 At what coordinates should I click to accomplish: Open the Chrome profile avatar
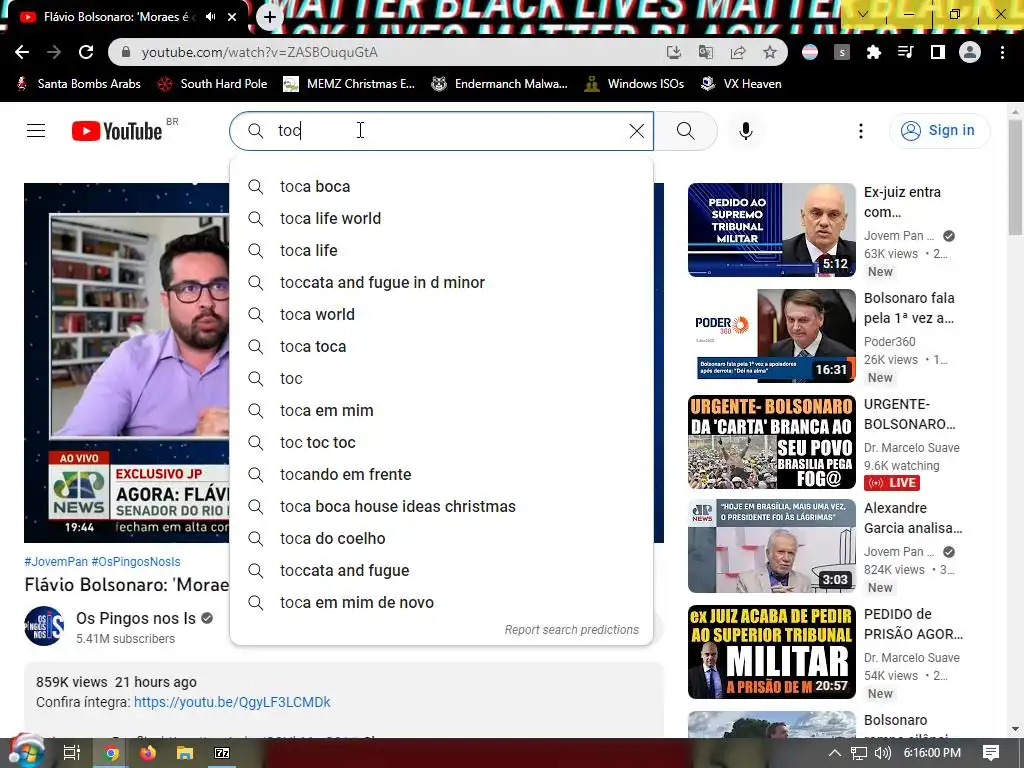pyautogui.click(x=970, y=52)
